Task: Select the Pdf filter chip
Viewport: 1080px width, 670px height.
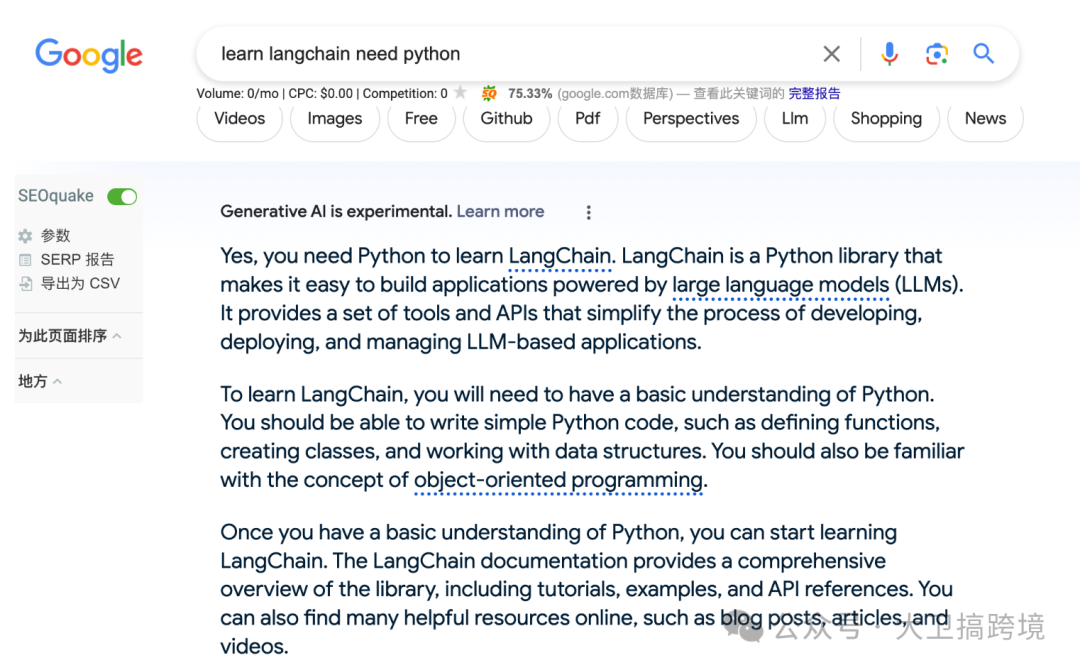Action: click(588, 119)
